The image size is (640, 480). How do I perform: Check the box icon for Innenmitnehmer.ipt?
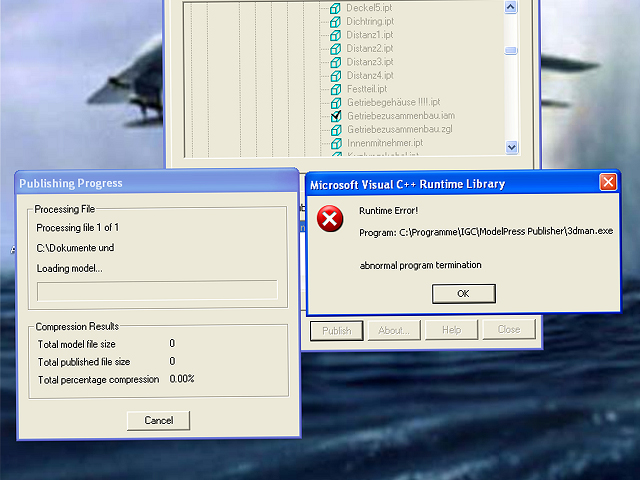coord(336,143)
